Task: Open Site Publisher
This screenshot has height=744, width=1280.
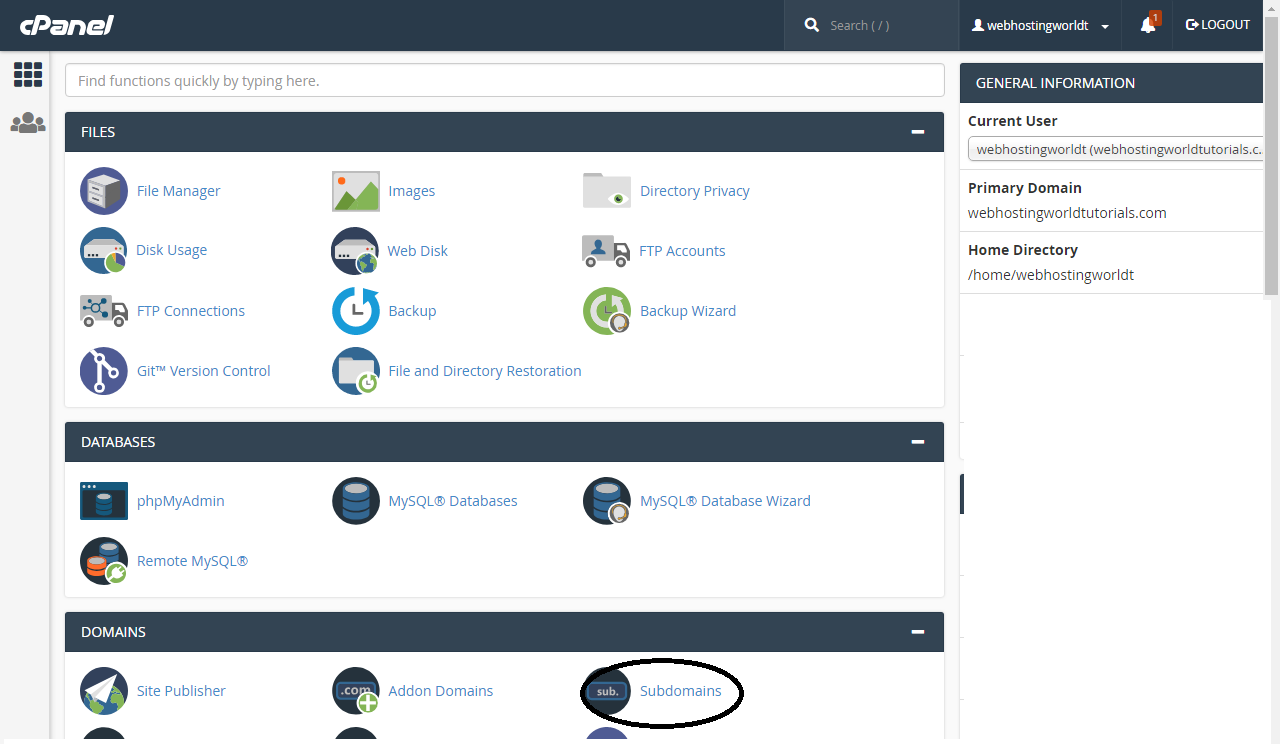Action: point(181,690)
